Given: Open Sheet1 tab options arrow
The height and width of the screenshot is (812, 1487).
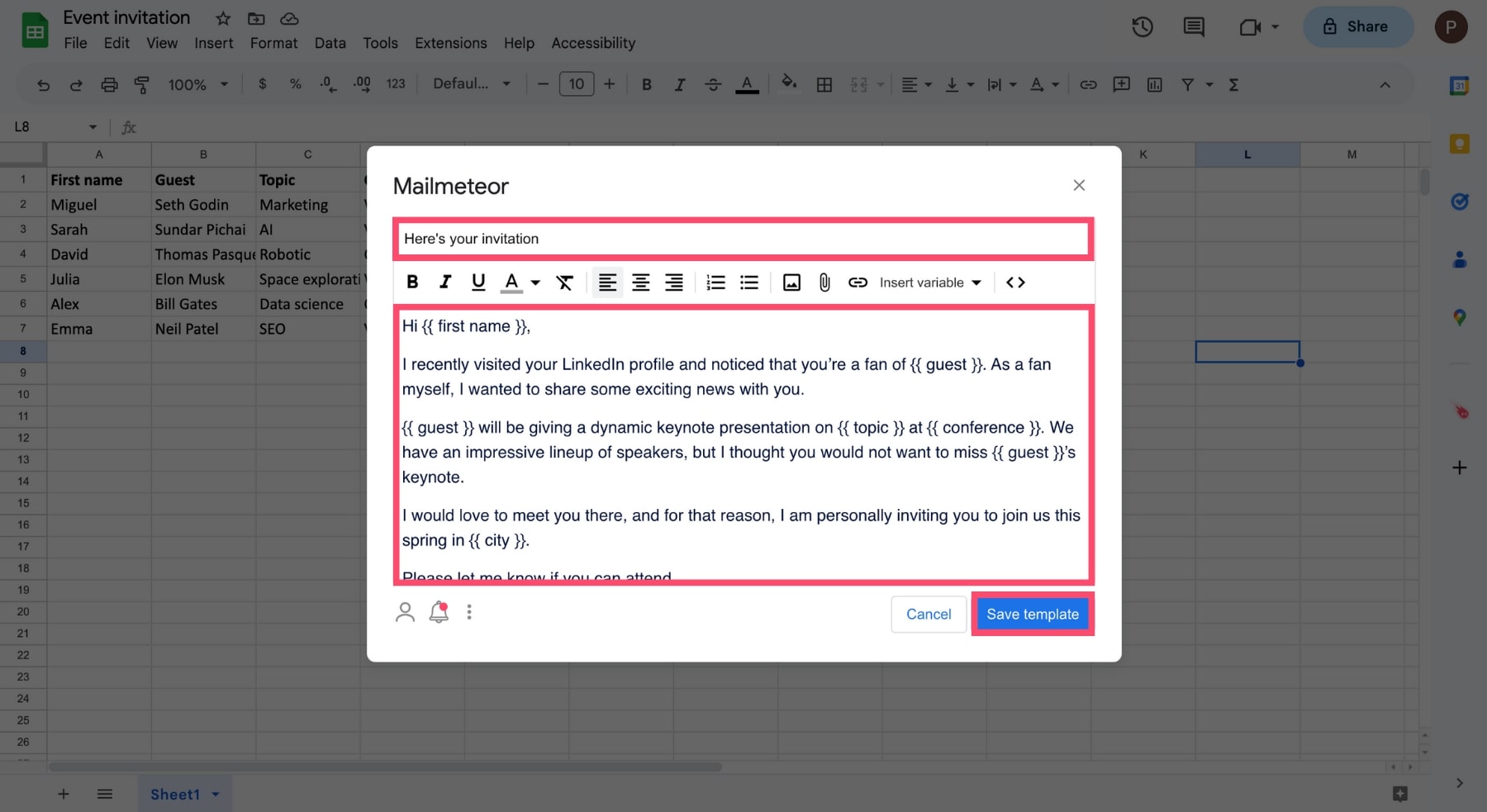Looking at the screenshot, I should point(216,794).
